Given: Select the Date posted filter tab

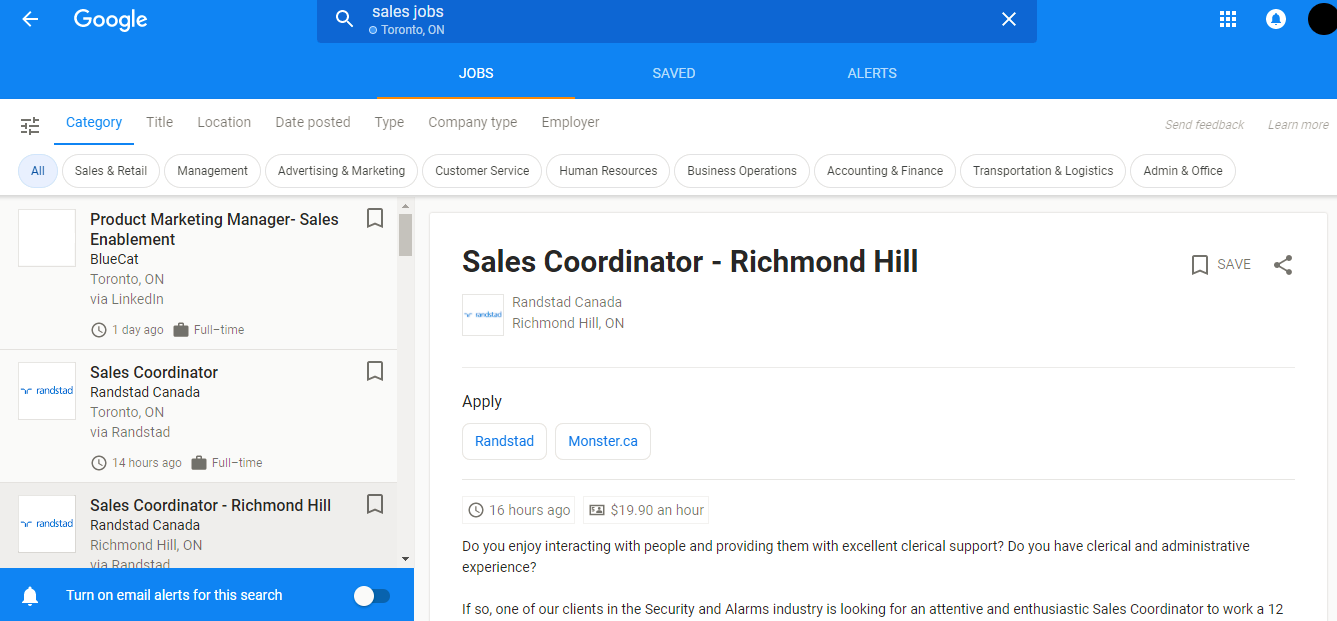Looking at the screenshot, I should [313, 122].
